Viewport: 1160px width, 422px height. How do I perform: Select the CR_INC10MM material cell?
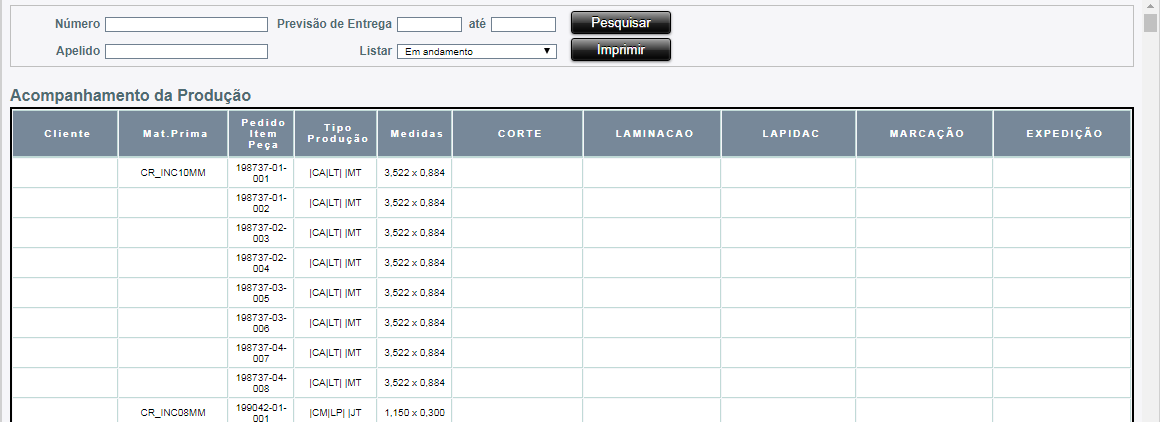coord(173,173)
